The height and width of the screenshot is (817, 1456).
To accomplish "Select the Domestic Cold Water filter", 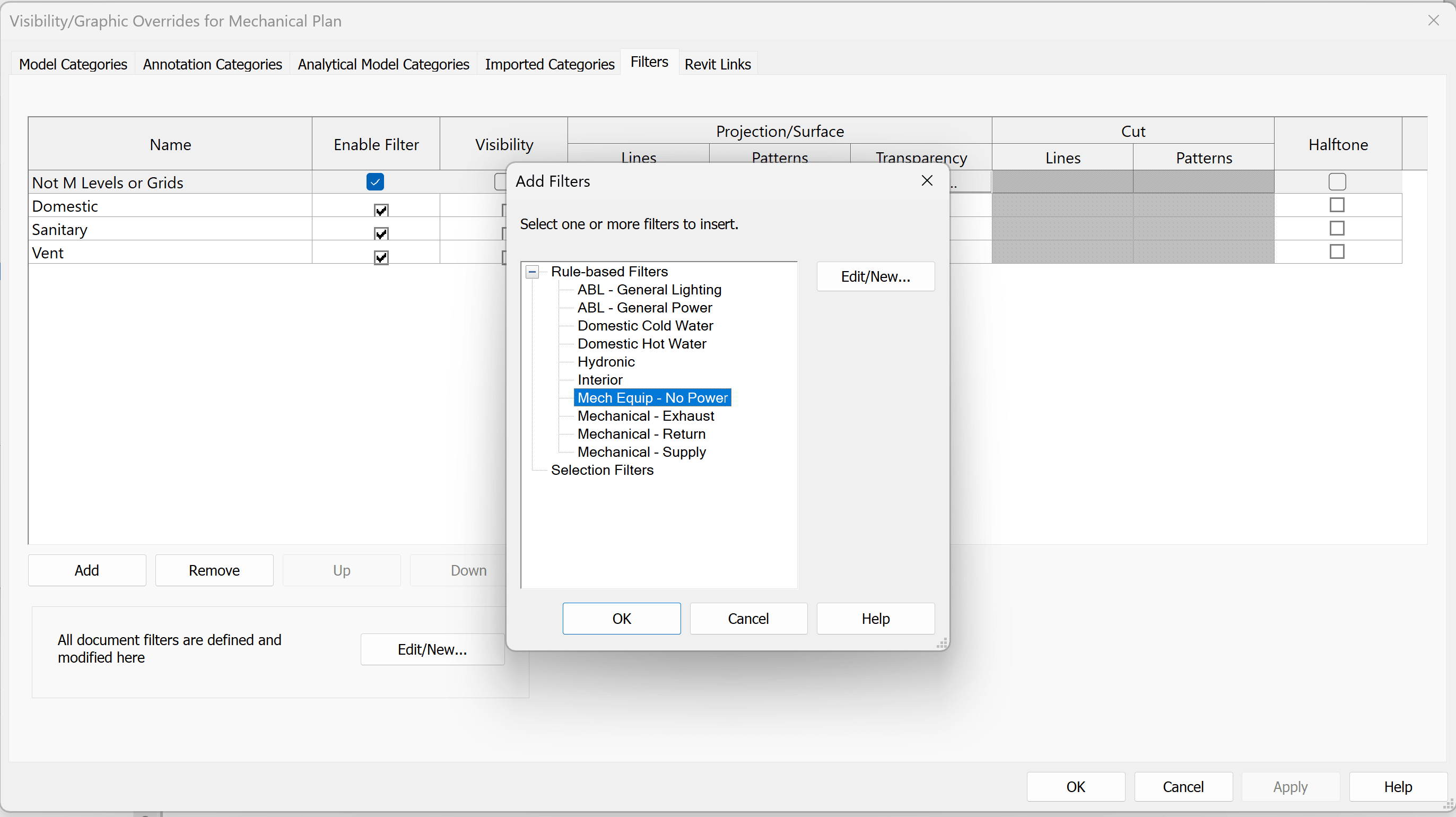I will pyautogui.click(x=645, y=326).
